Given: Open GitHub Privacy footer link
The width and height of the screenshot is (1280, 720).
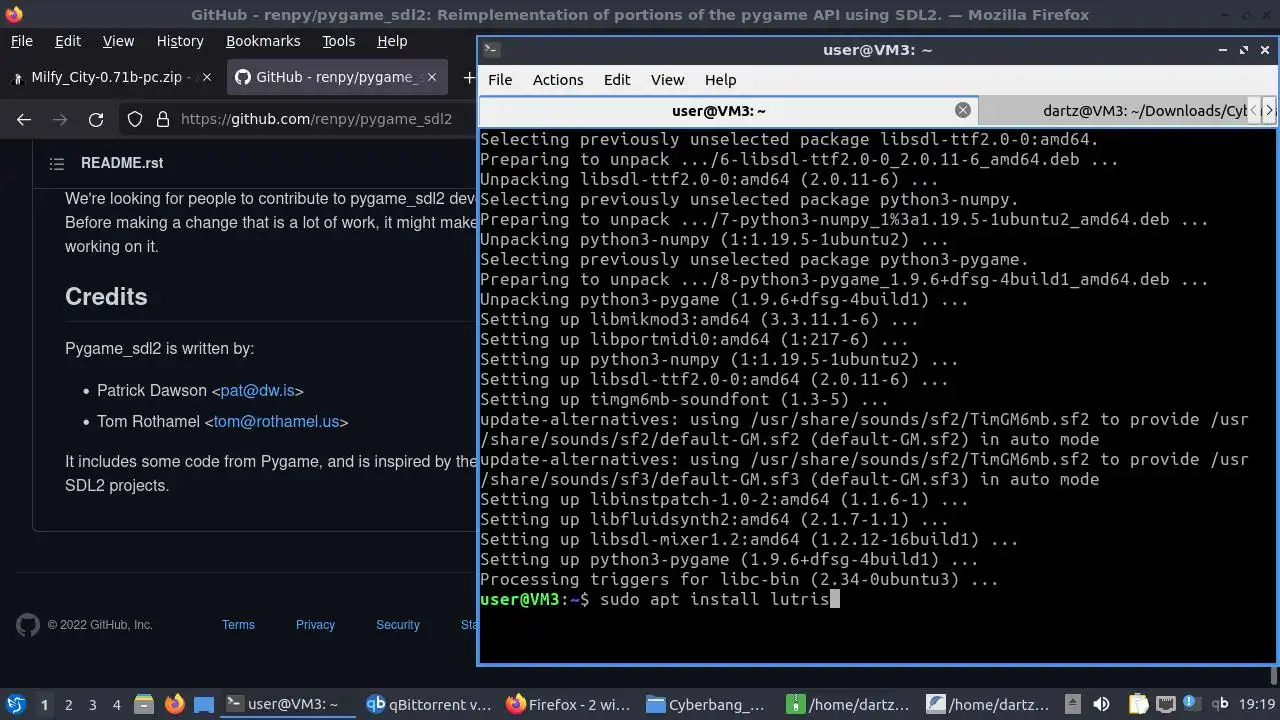Looking at the screenshot, I should [x=315, y=625].
